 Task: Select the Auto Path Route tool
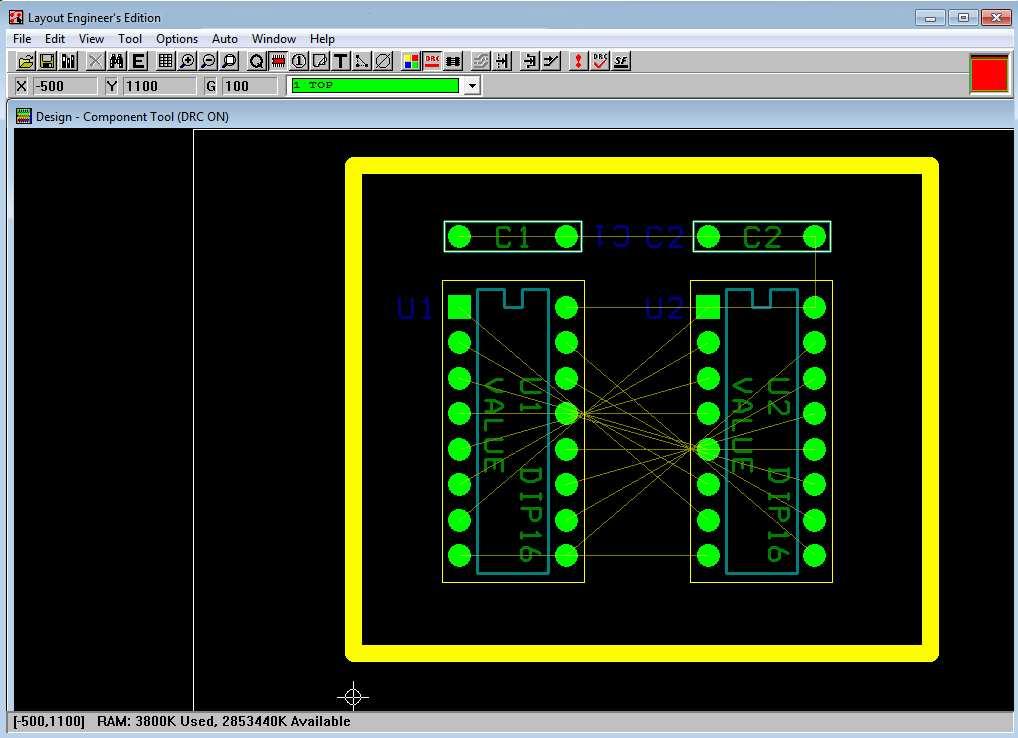(481, 62)
